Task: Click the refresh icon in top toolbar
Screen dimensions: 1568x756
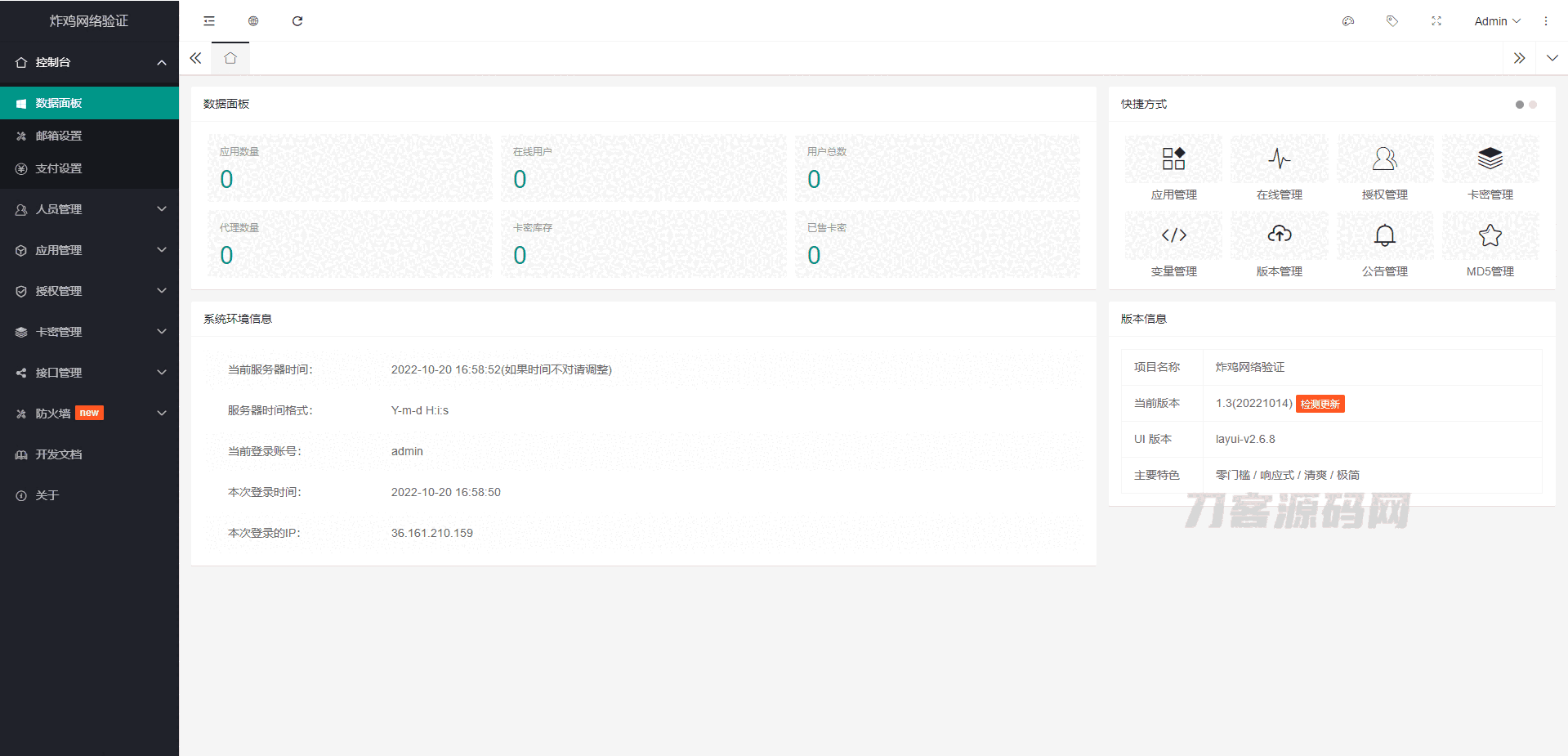Action: (x=297, y=21)
